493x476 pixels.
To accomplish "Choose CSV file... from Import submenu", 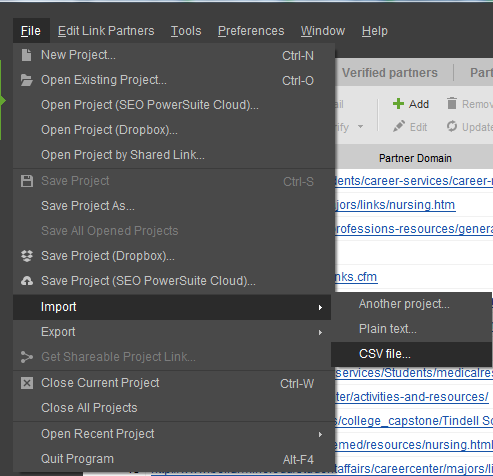I will [411, 354].
